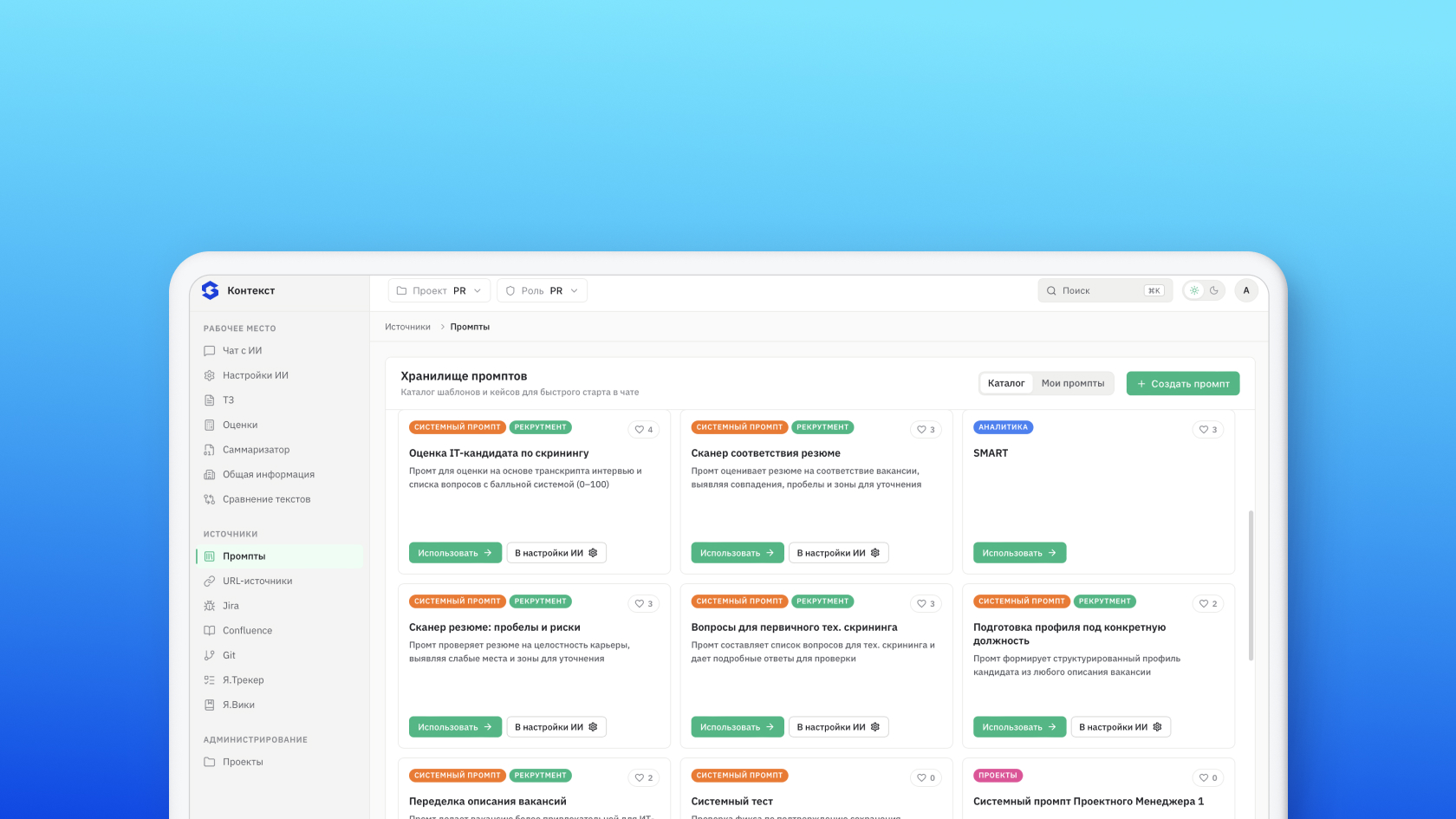The image size is (1456, 819).
Task: Click Источники breadcrumb link
Action: pyautogui.click(x=407, y=327)
